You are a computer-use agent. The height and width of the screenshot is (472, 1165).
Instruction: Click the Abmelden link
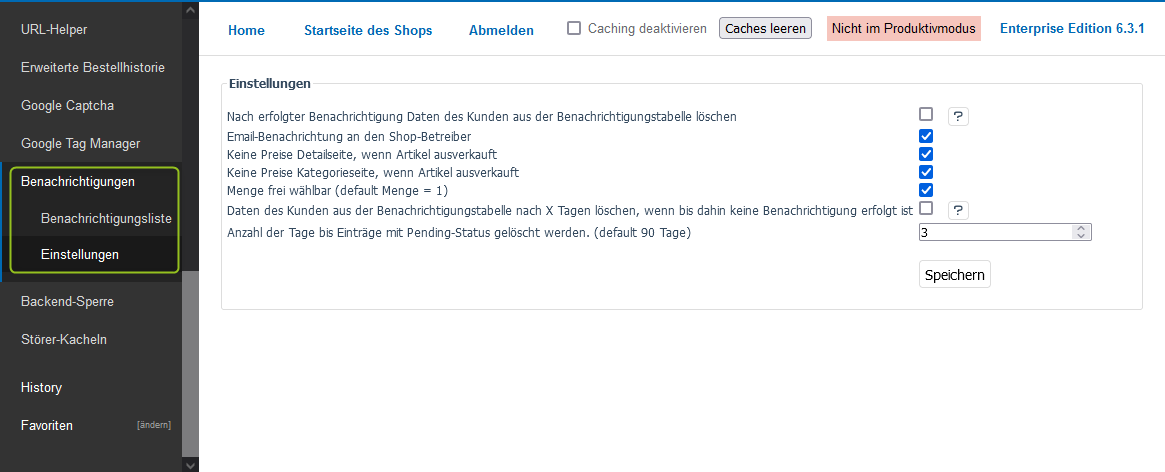501,30
